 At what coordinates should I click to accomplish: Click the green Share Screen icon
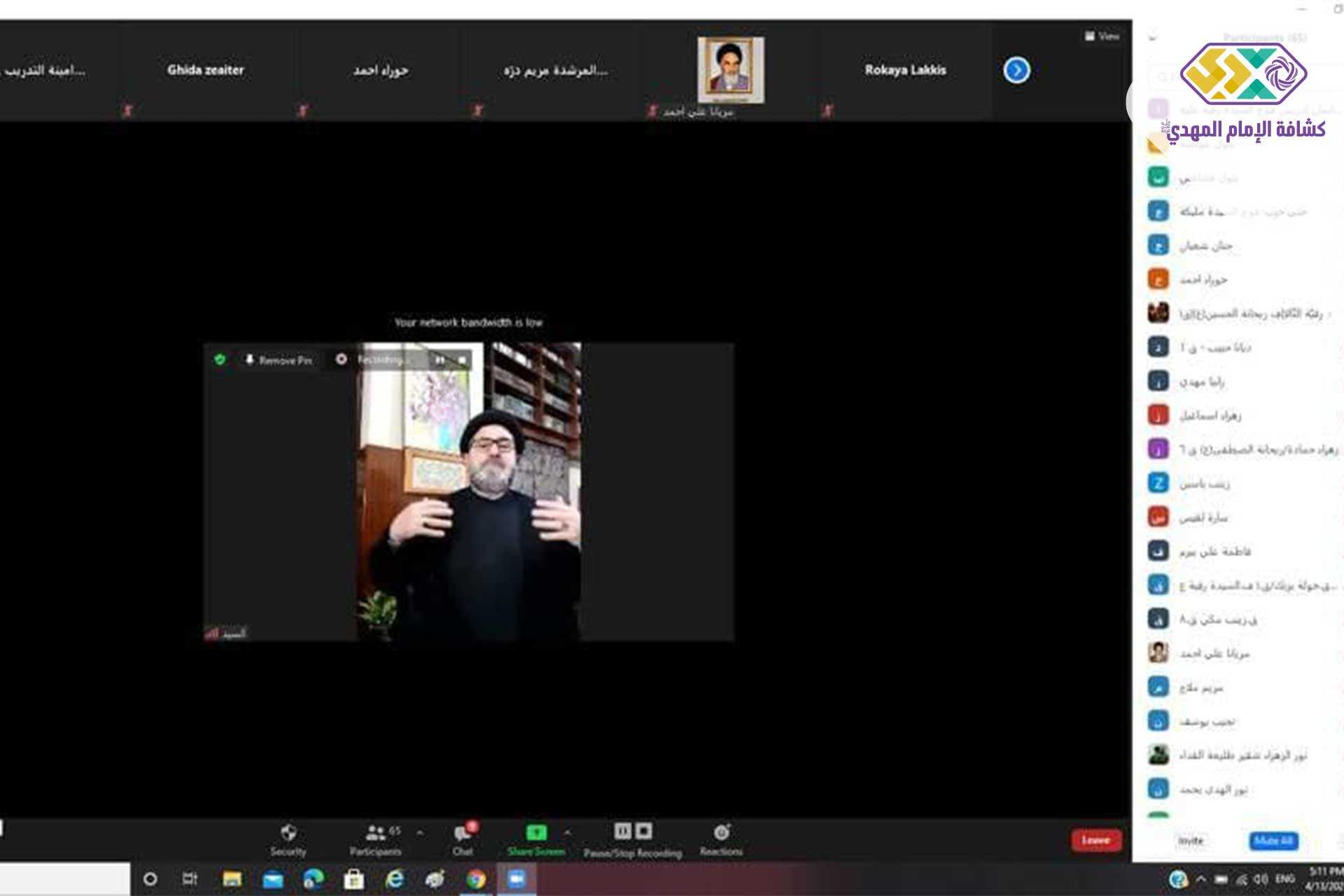point(536,832)
